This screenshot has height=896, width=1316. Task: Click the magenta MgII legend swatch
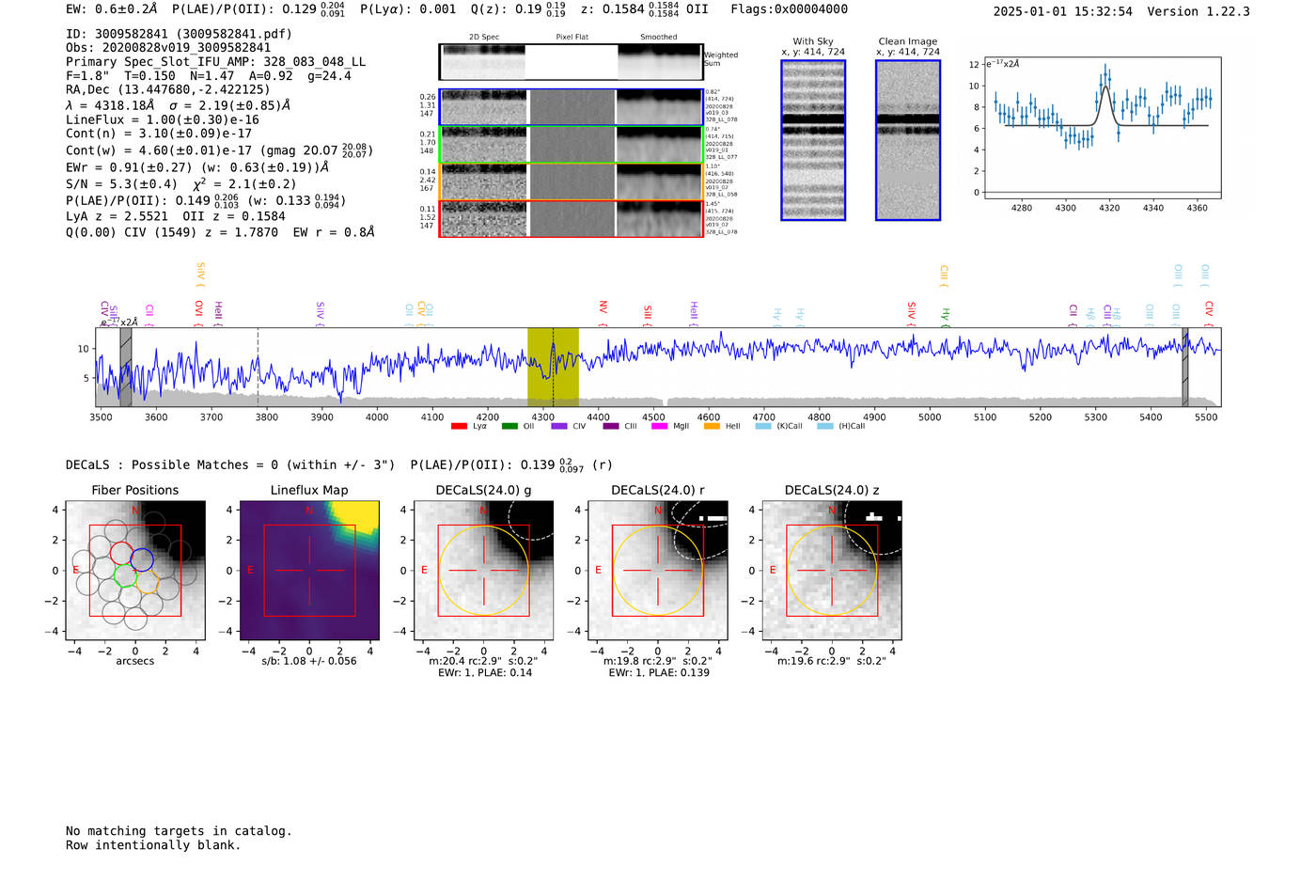tap(659, 426)
